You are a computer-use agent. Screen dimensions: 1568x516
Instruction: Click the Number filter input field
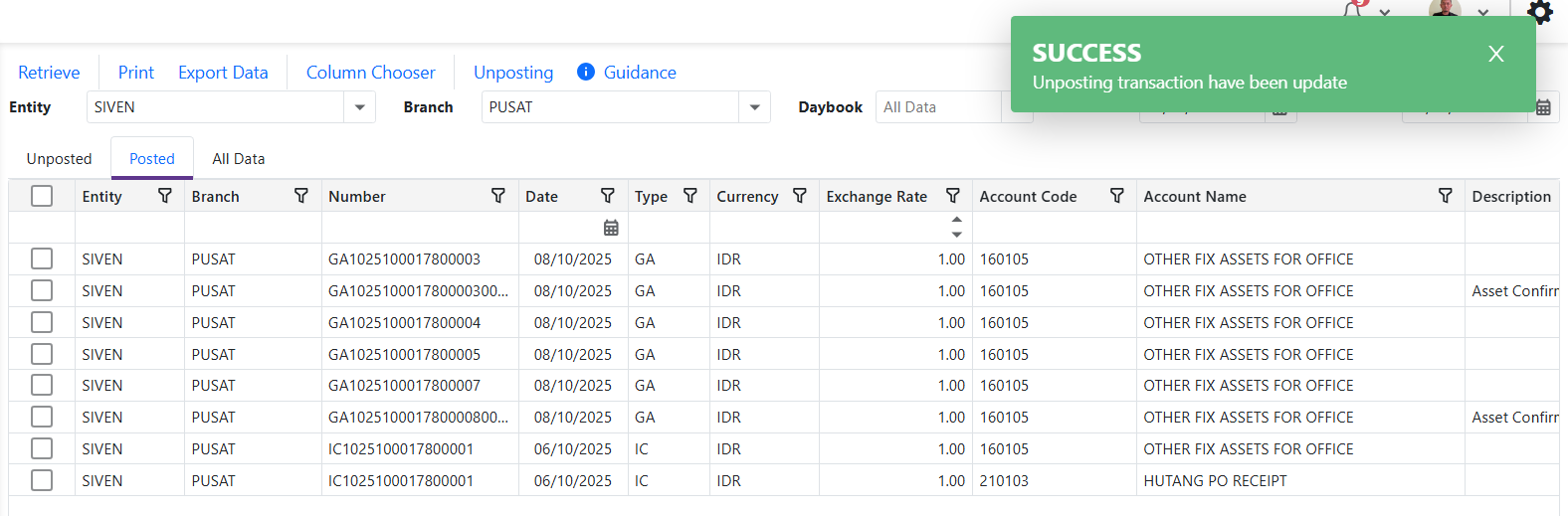click(420, 228)
